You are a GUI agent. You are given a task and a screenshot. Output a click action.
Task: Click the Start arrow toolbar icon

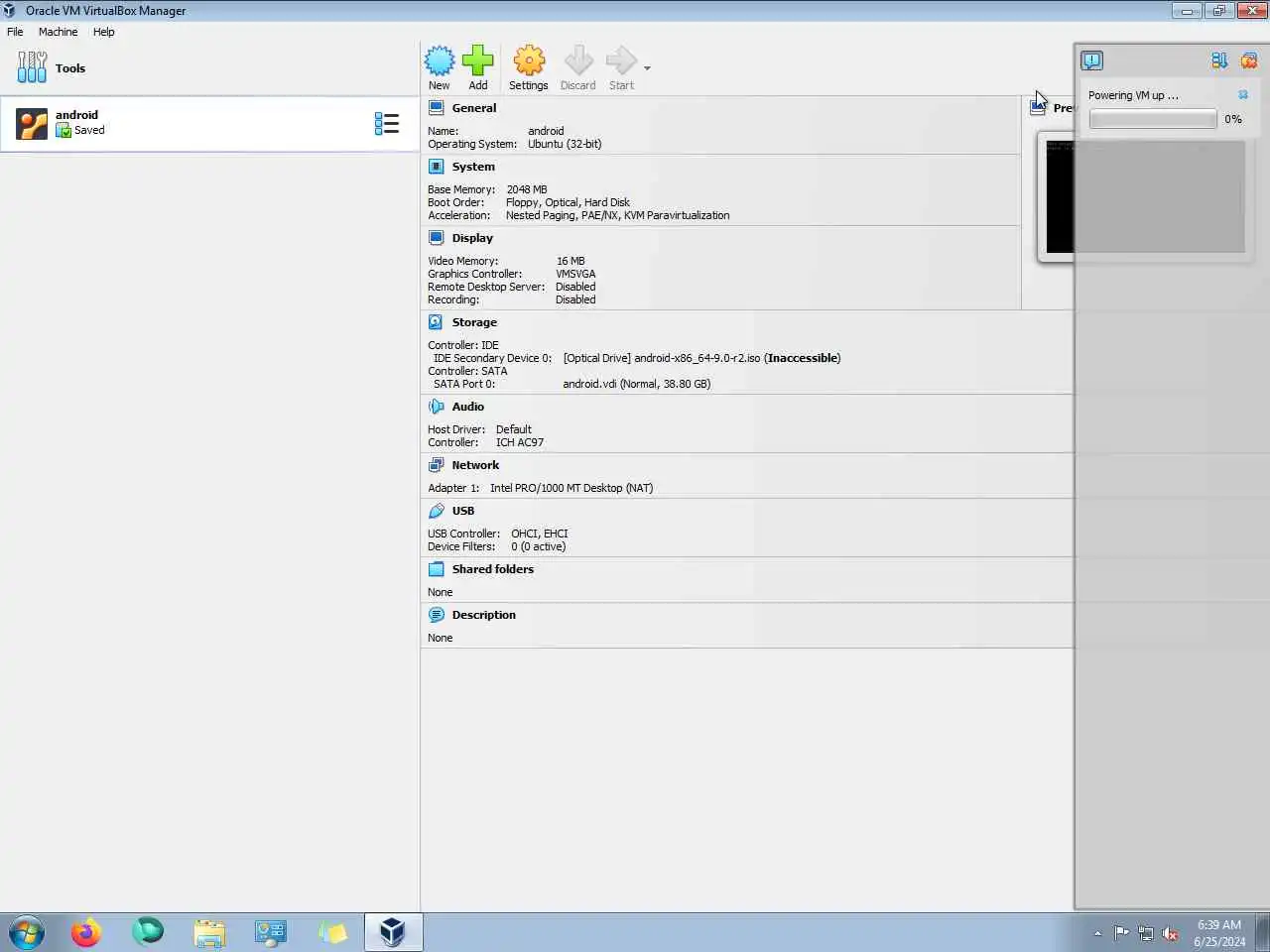point(621,60)
